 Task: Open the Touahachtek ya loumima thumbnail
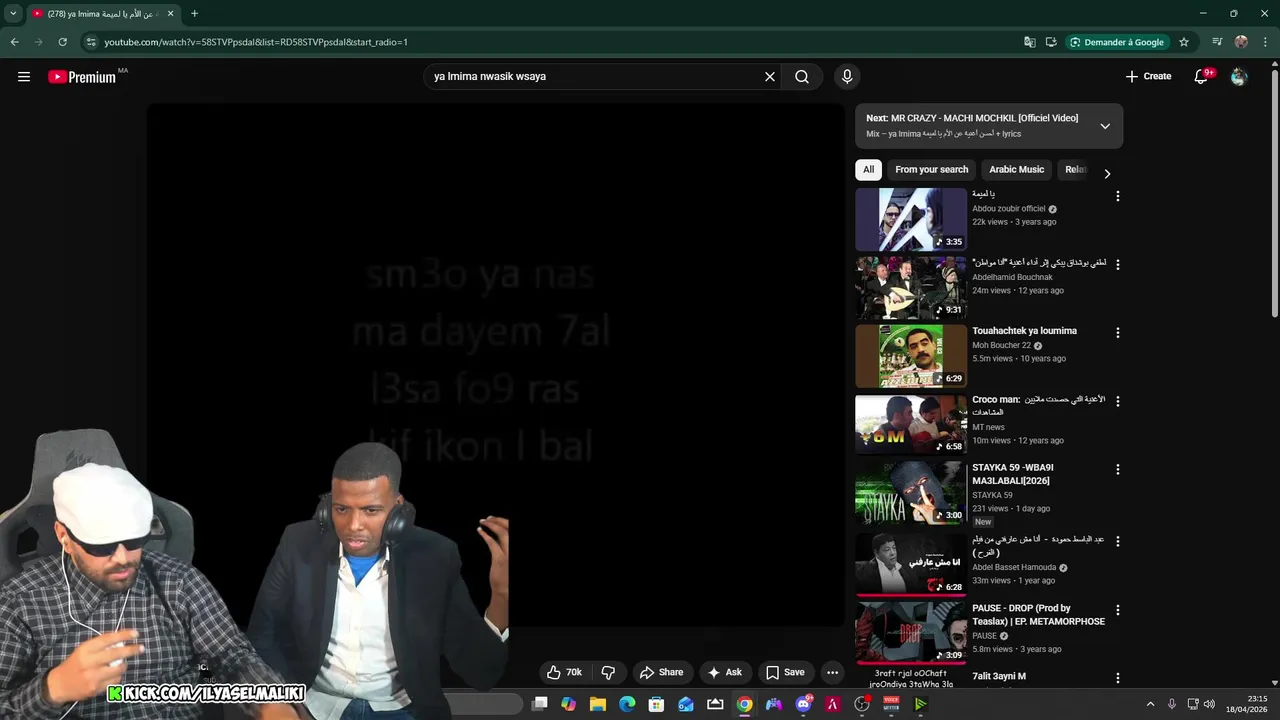pos(911,355)
